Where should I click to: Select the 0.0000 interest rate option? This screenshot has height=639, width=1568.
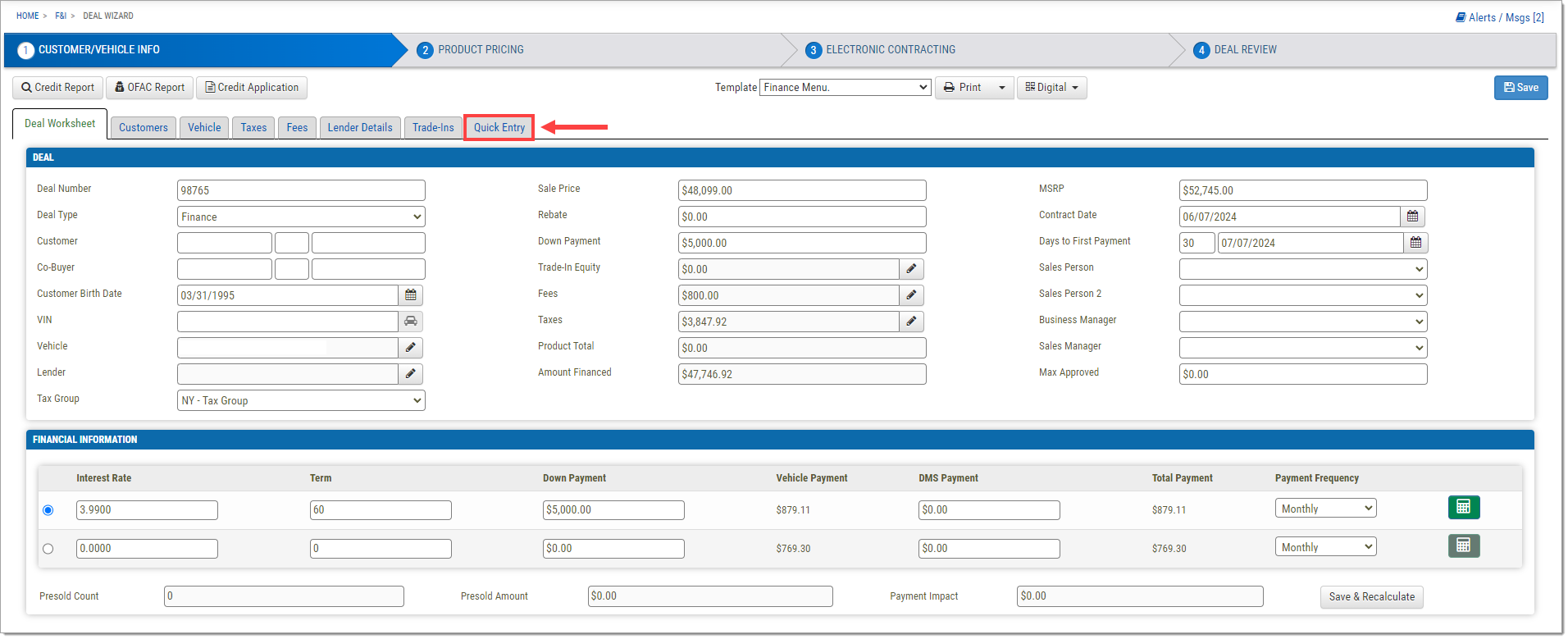tap(48, 549)
